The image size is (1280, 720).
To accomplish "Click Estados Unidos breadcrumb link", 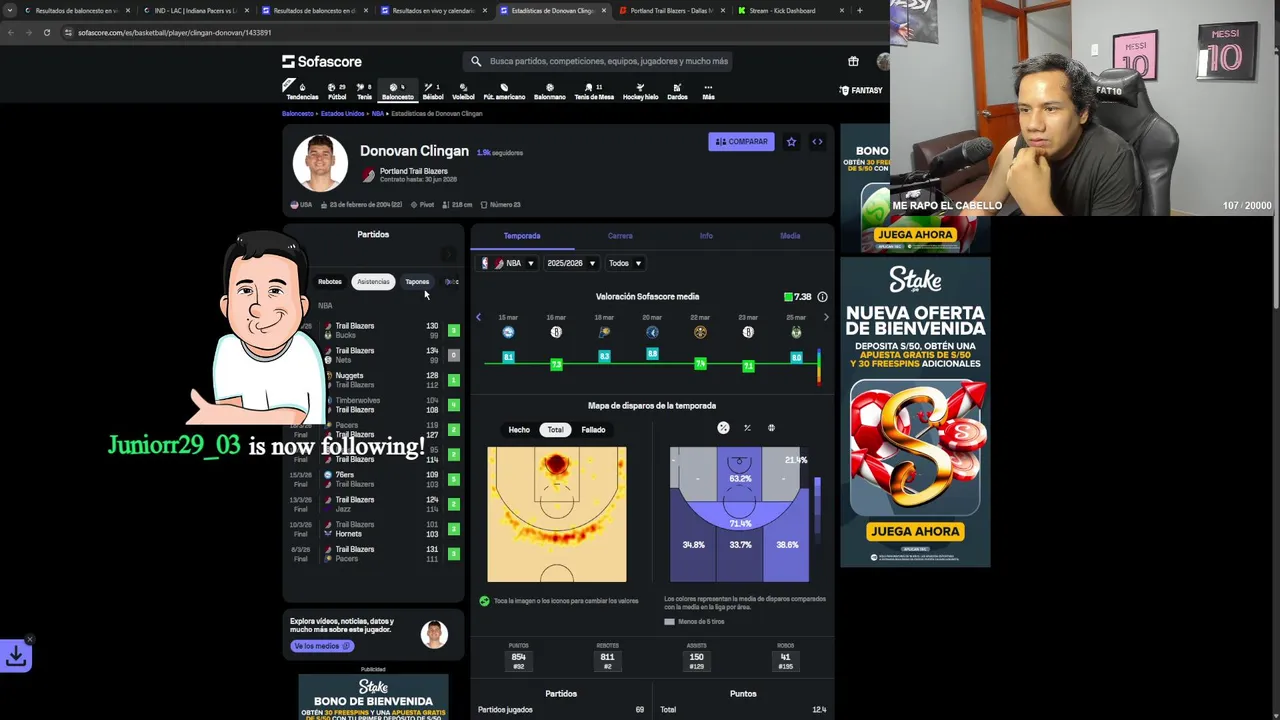I will pyautogui.click(x=342, y=114).
